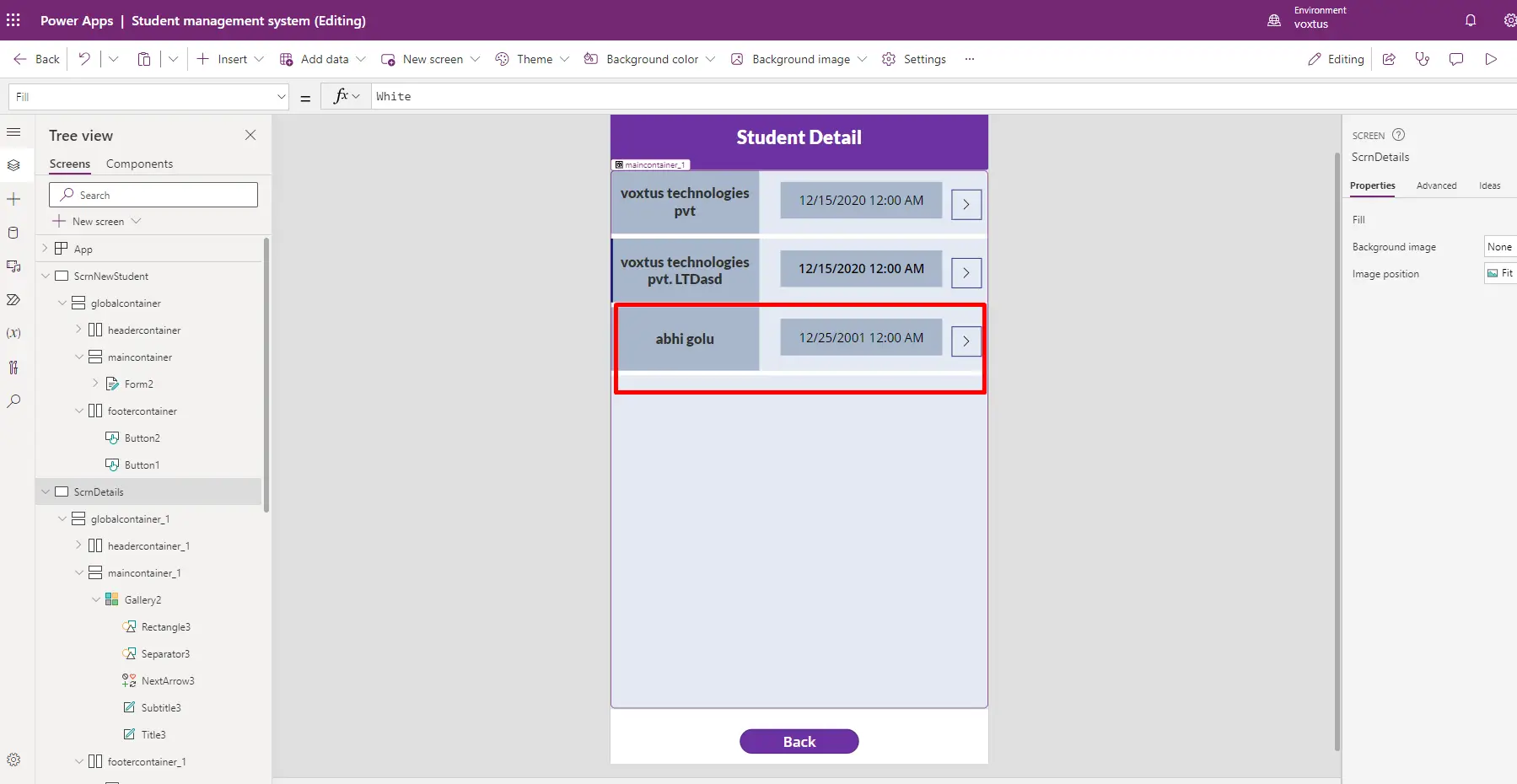This screenshot has height=784, width=1517.
Task: Click New screen in Tree view
Action: pos(97,221)
